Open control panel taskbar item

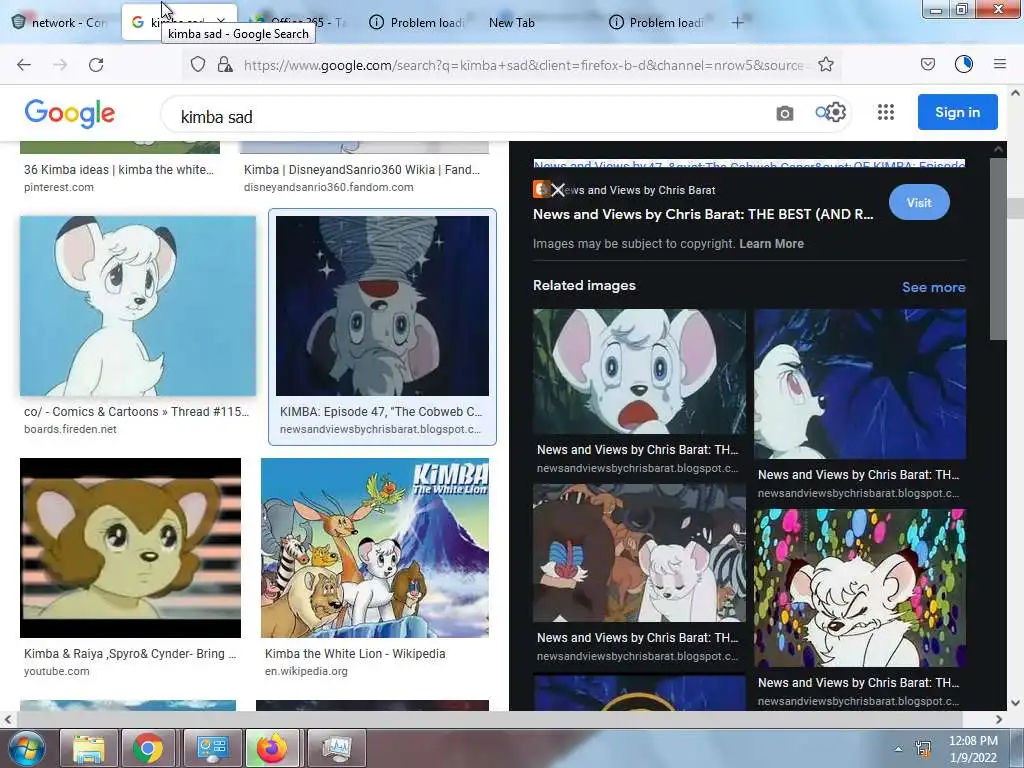tap(212, 748)
